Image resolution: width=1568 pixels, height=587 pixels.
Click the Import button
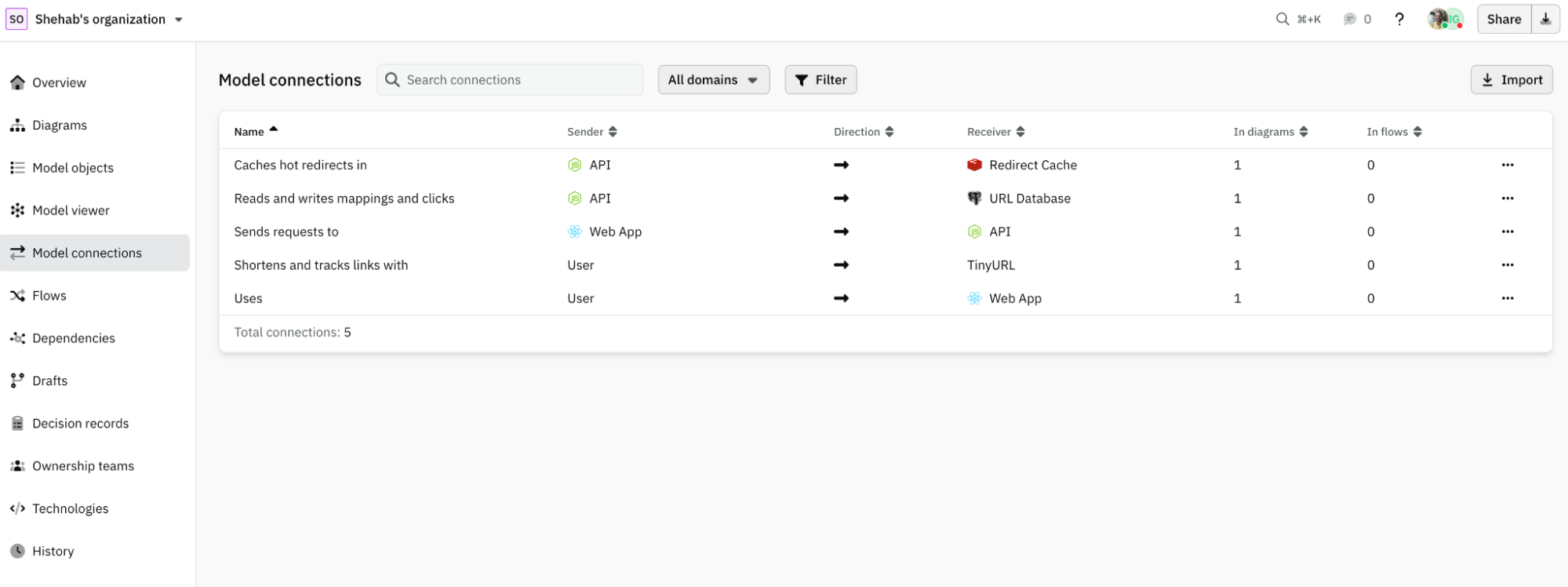[x=1512, y=79]
